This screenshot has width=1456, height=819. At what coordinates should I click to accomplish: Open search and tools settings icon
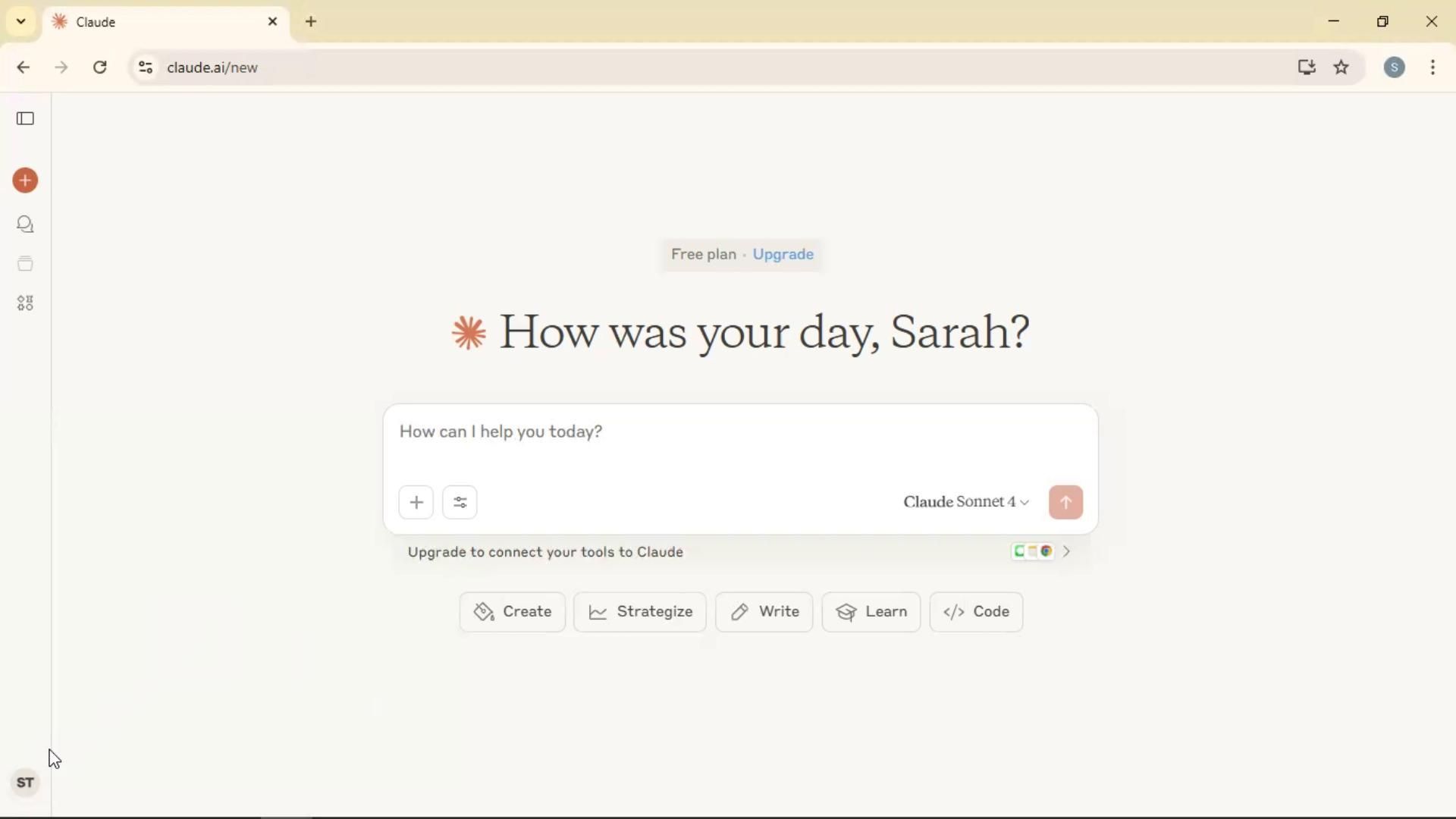click(460, 502)
